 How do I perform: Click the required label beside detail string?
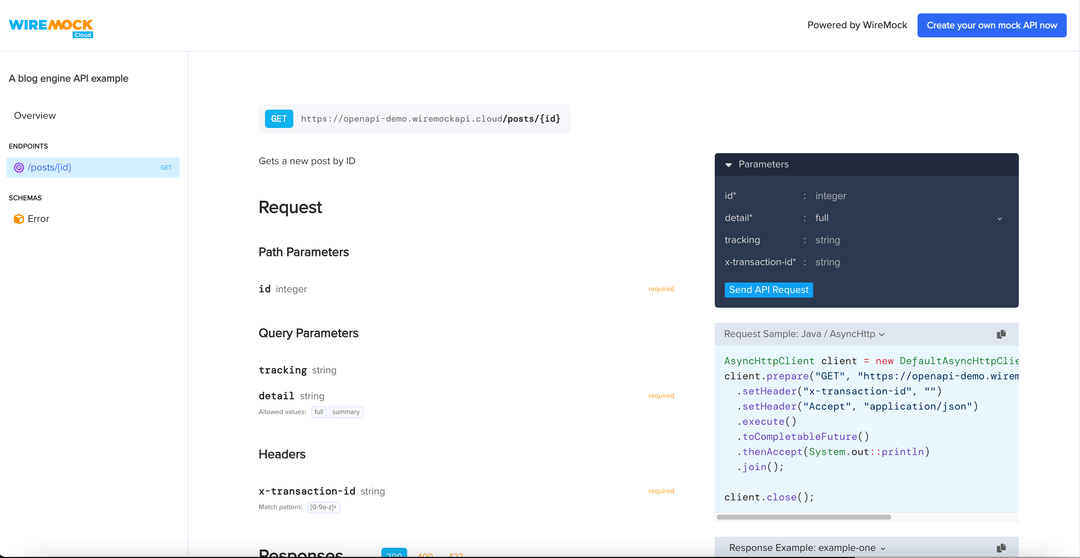coord(661,396)
